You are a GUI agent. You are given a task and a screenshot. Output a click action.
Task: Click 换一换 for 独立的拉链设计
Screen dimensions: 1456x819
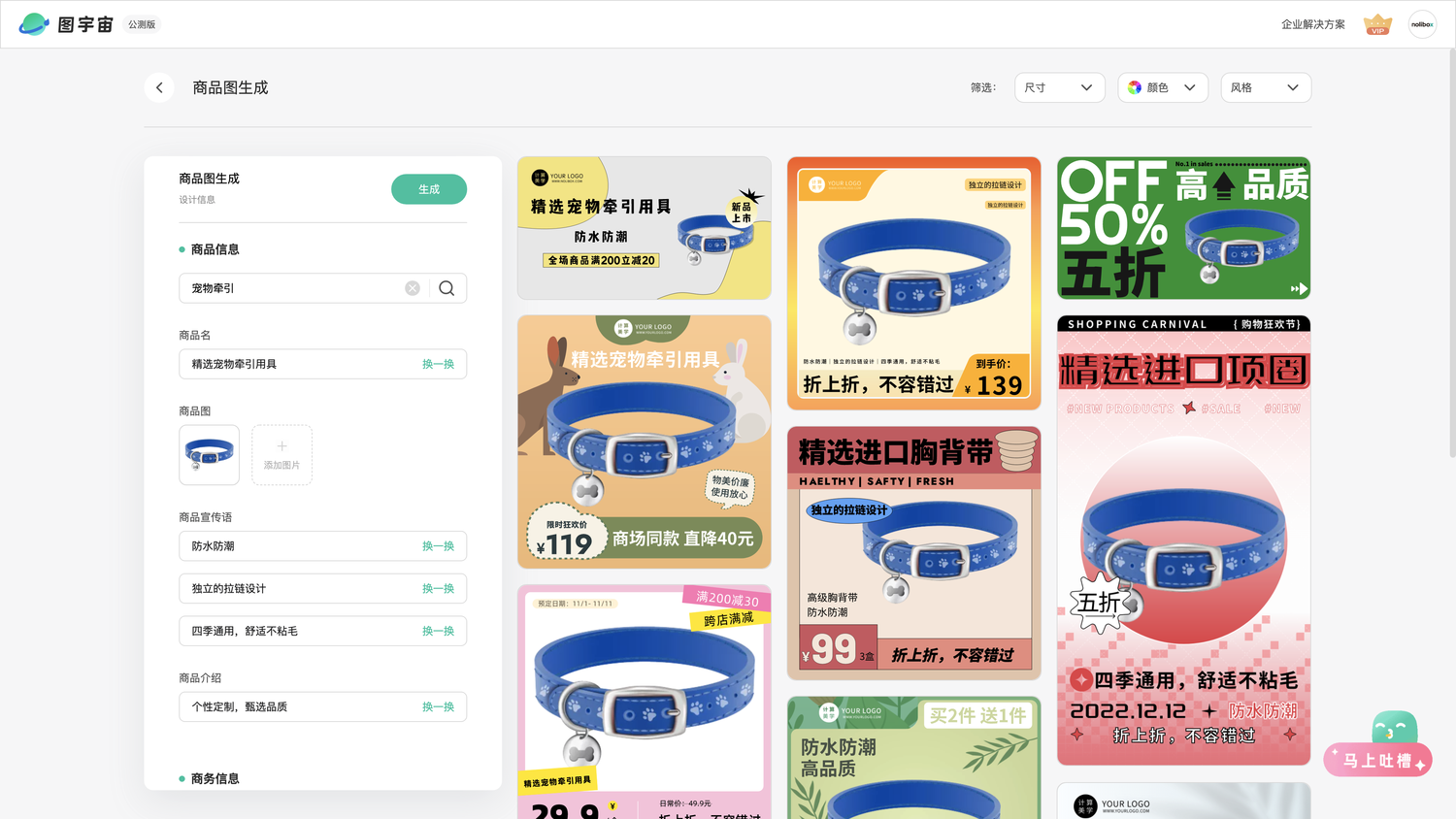tap(438, 589)
